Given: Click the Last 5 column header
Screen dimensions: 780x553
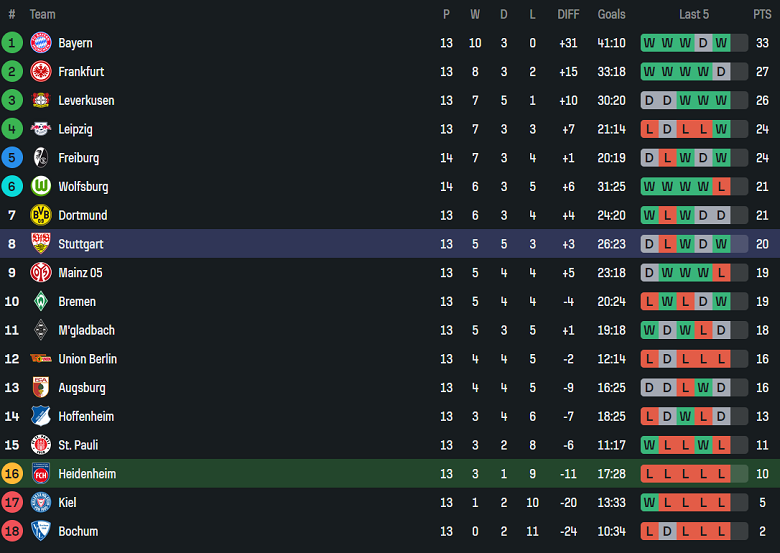Looking at the screenshot, I should pos(694,14).
